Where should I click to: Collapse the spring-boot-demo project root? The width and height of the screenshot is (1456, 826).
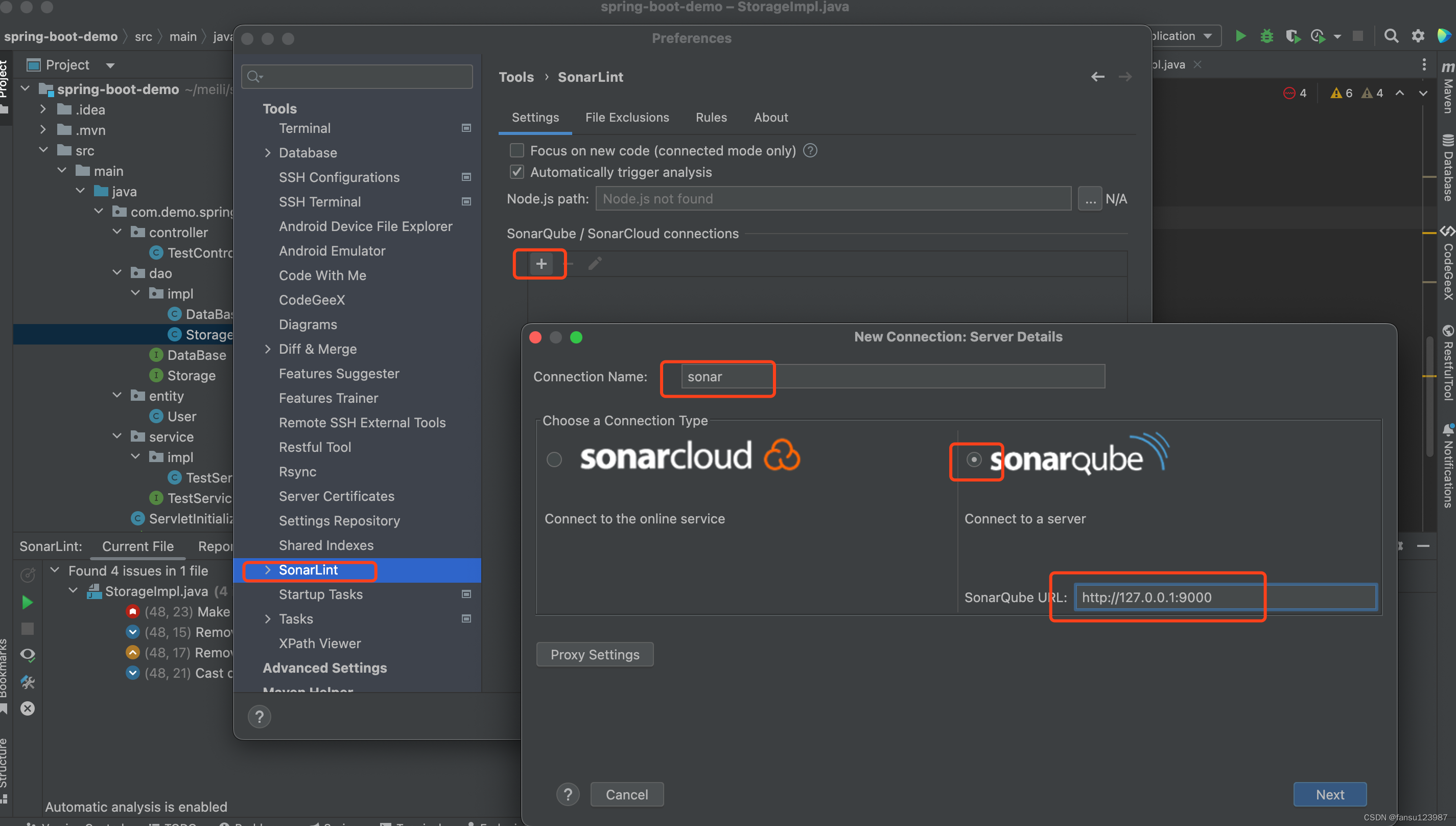(x=25, y=89)
